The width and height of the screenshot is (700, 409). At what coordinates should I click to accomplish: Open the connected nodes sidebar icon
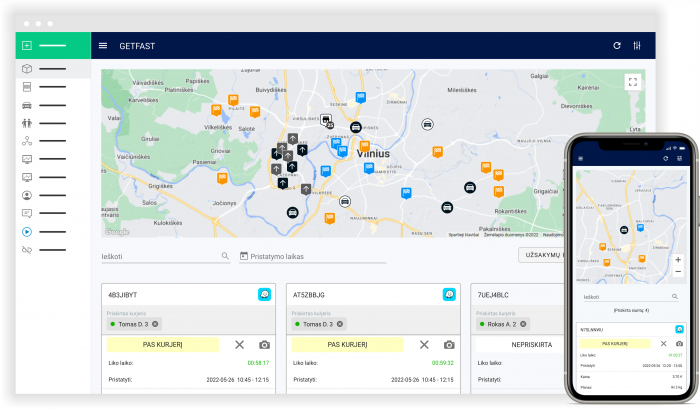27,141
